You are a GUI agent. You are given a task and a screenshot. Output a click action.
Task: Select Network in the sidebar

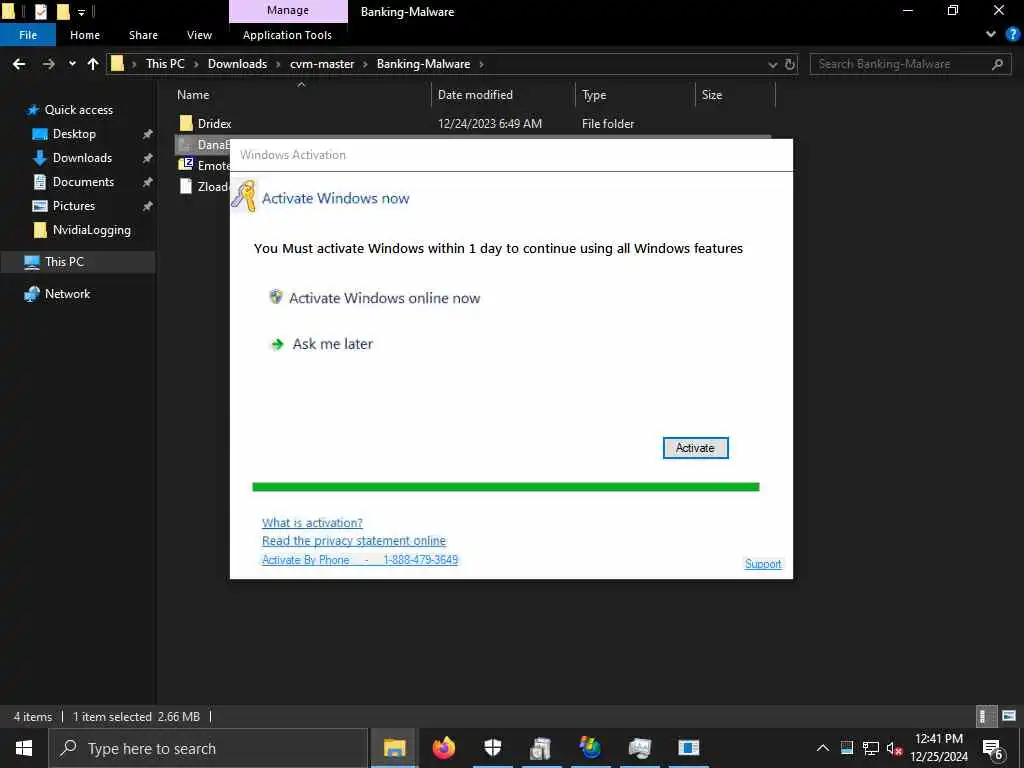(67, 294)
